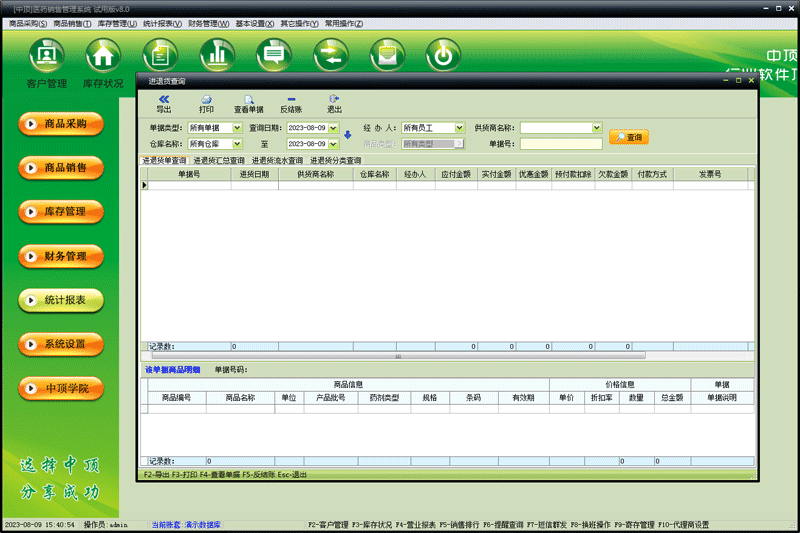
Task: Click the 商品编号 column header
Action: (177, 397)
